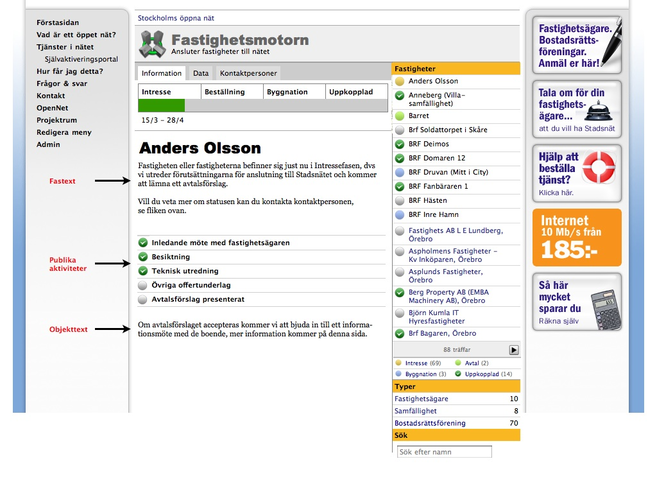Open the Data tab
657x493 pixels.
(x=200, y=74)
